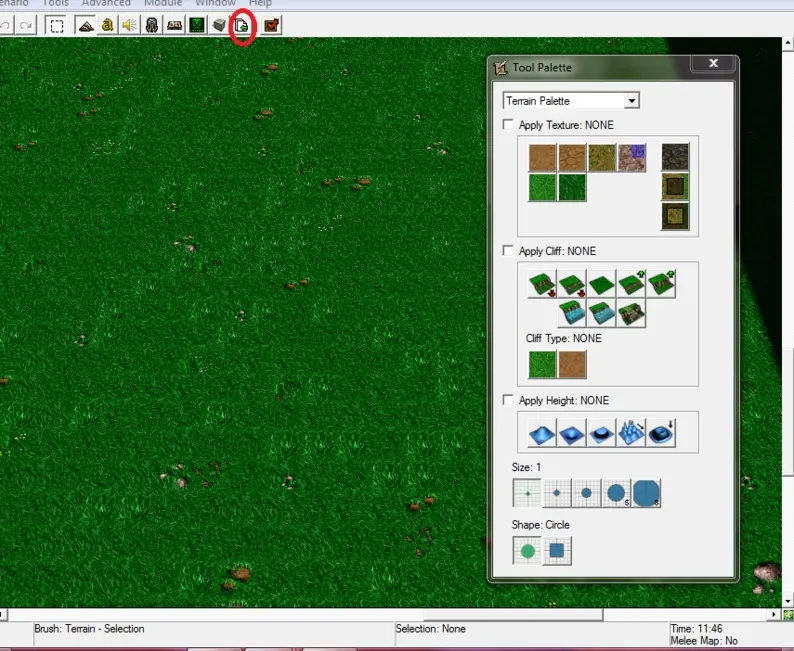Pick the rough cracked dirt texture tile

click(x=572, y=157)
